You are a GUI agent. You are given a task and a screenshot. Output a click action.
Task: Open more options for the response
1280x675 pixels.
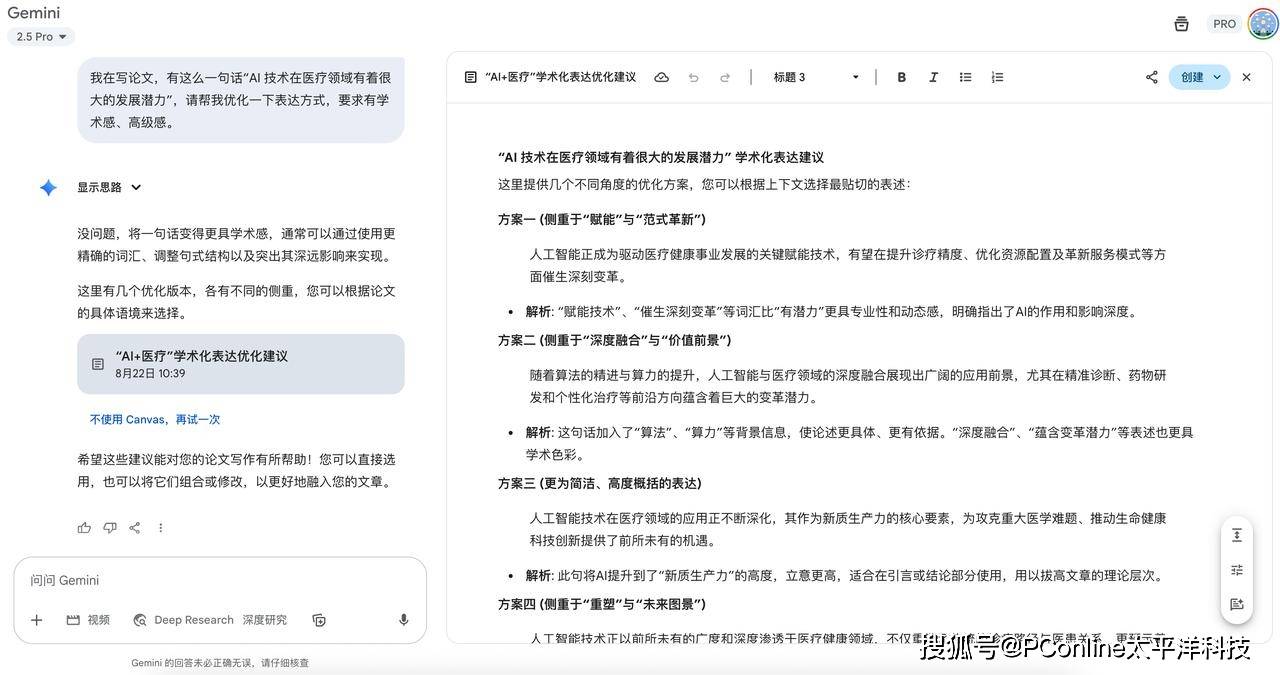(x=160, y=527)
